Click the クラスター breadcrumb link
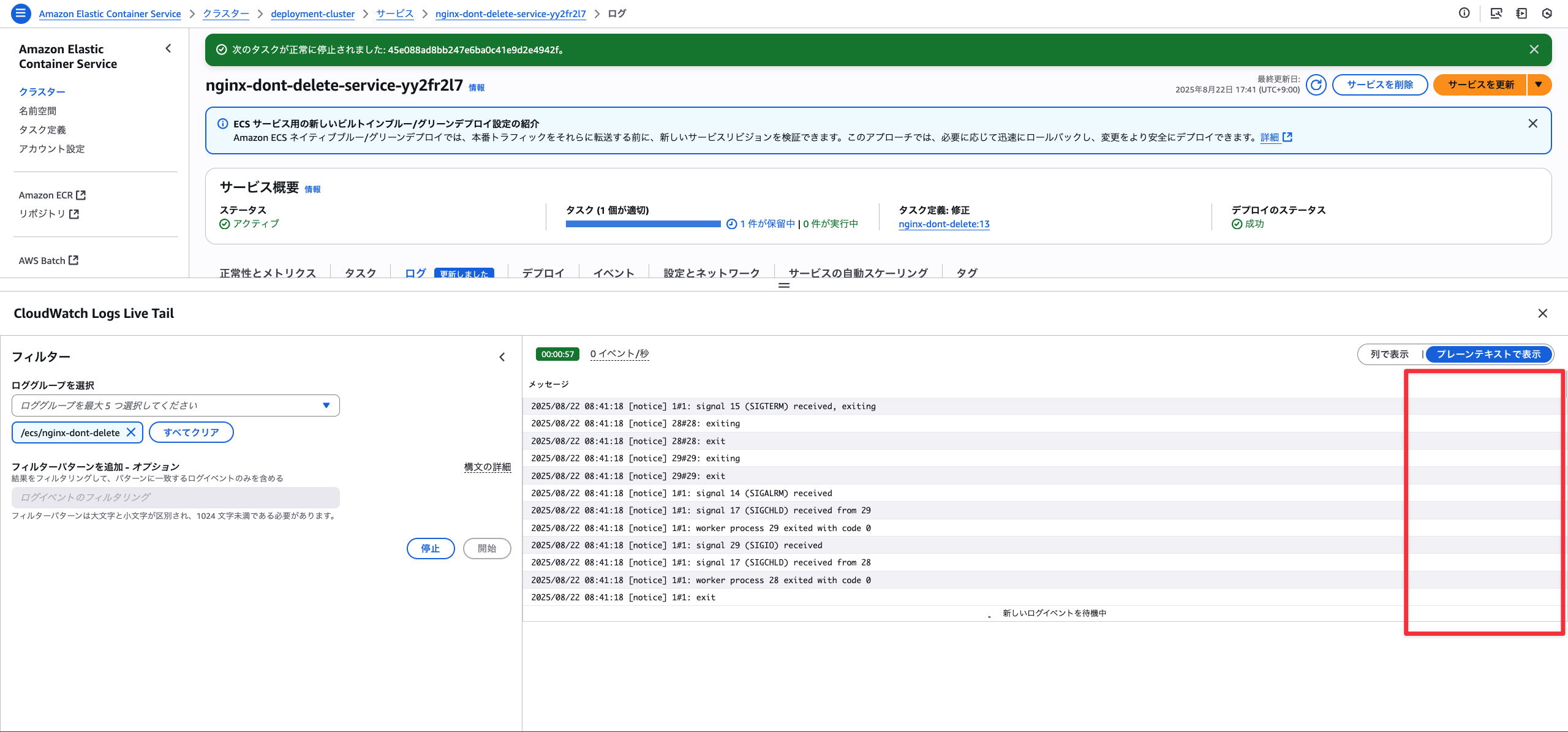The width and height of the screenshot is (1568, 732). 226,13
